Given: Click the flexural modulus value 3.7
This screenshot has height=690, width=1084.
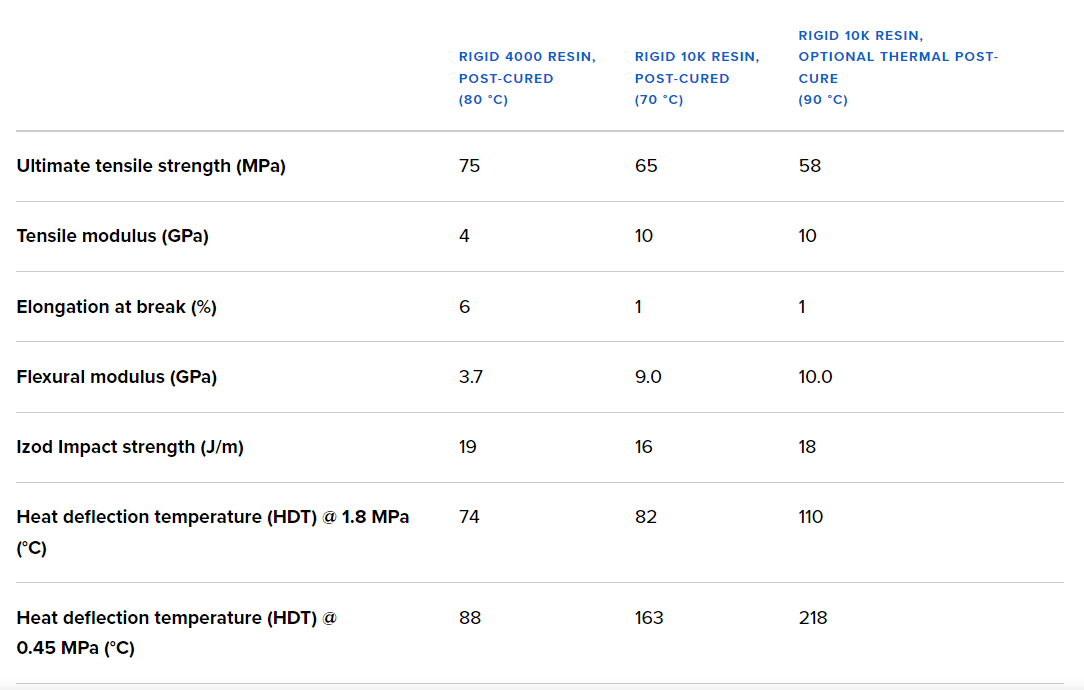Looking at the screenshot, I should pos(471,377).
